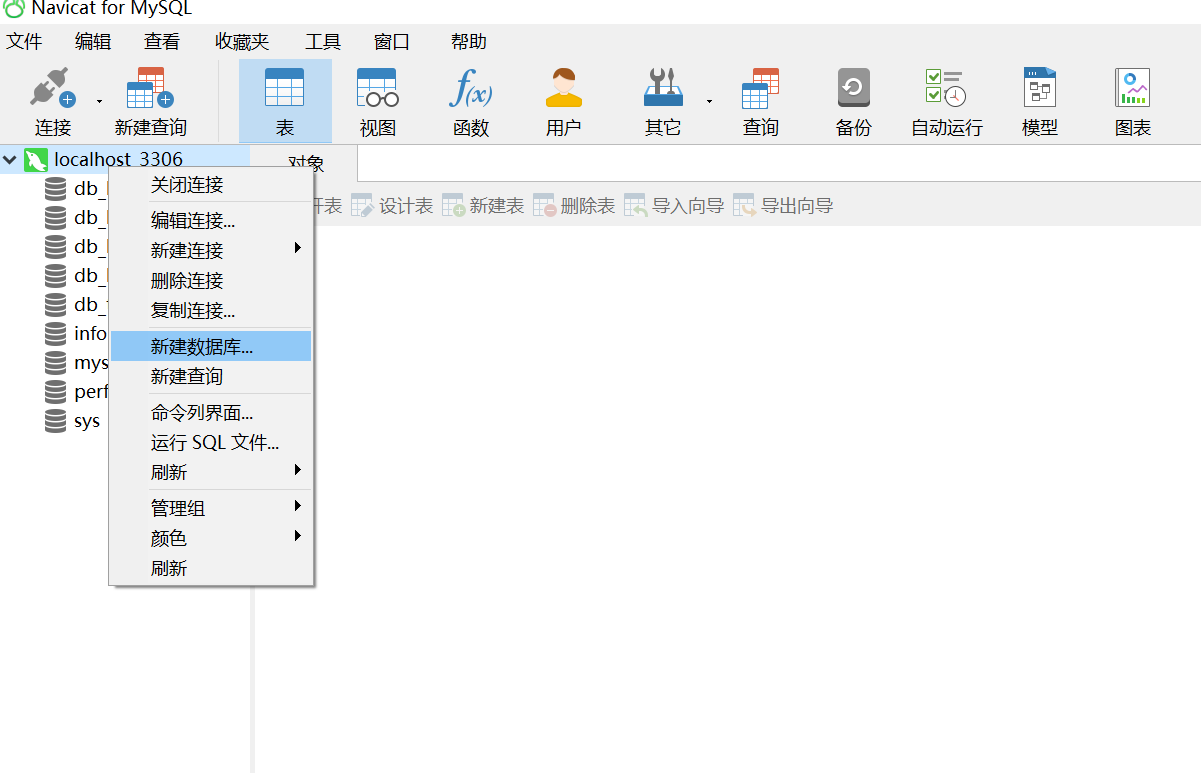Choose 复制连接... in context menu
Viewport: 1201px width, 773px height.
[211, 311]
